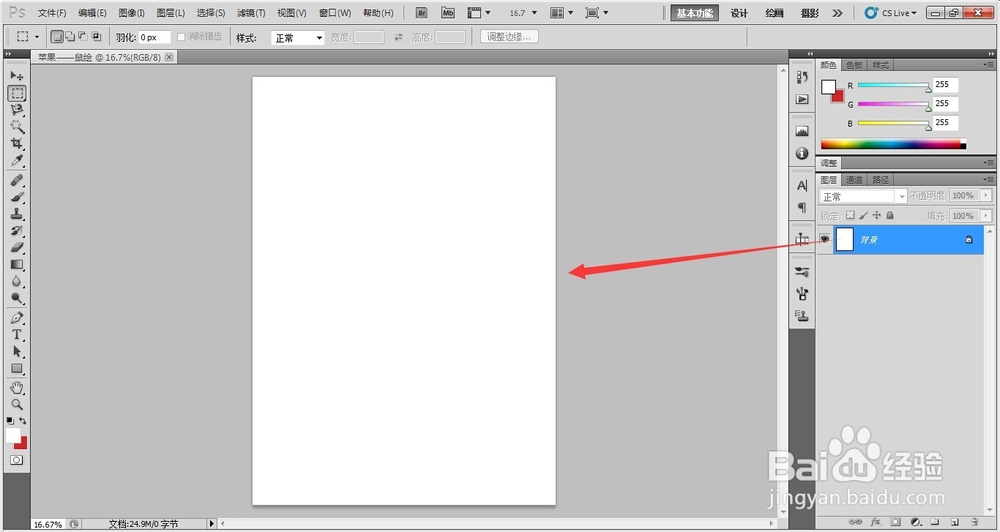This screenshot has width=1000, height=532.
Task: Open the 样式 style dropdown
Action: pos(298,38)
